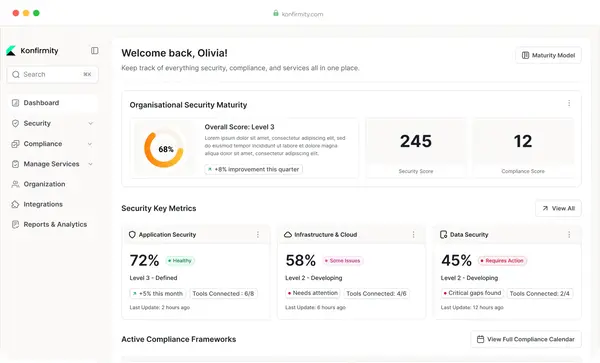Click the Dashboard sidebar icon

(x=15, y=103)
